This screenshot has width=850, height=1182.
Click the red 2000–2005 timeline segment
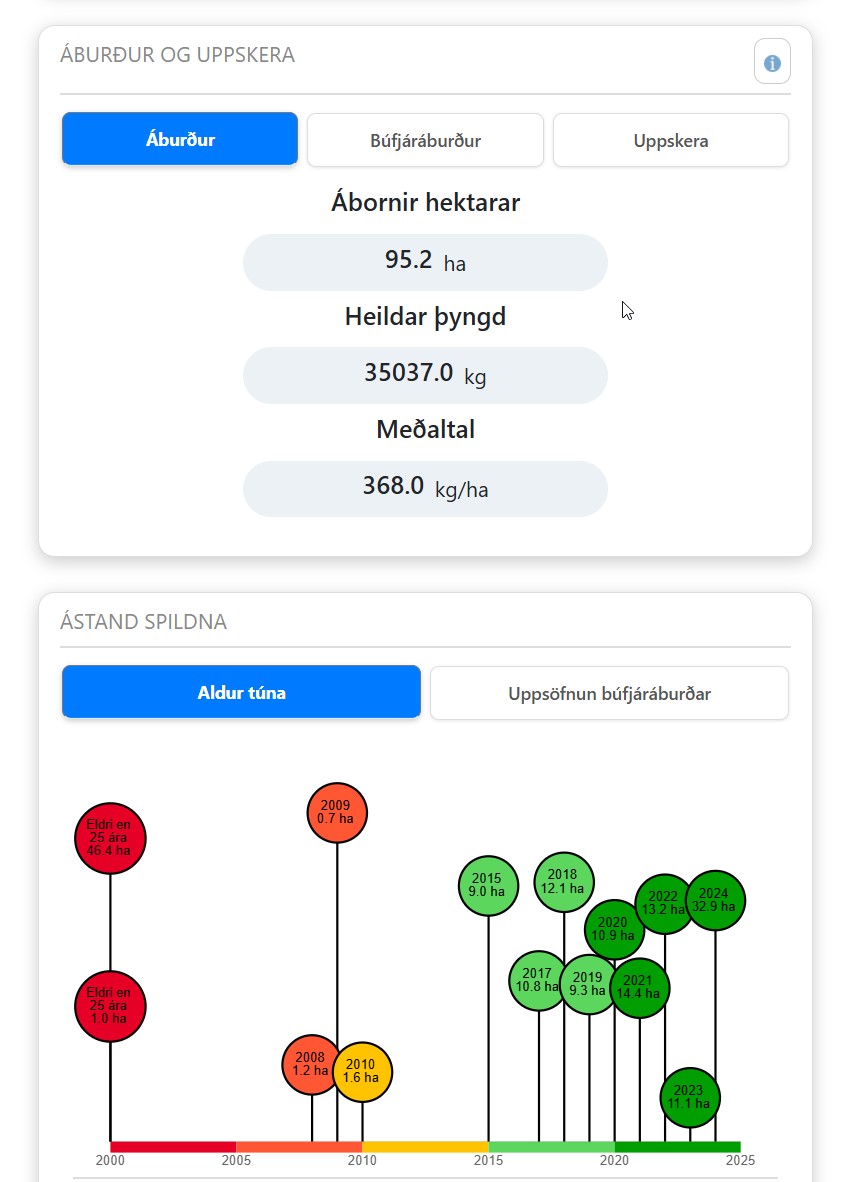tap(173, 1147)
